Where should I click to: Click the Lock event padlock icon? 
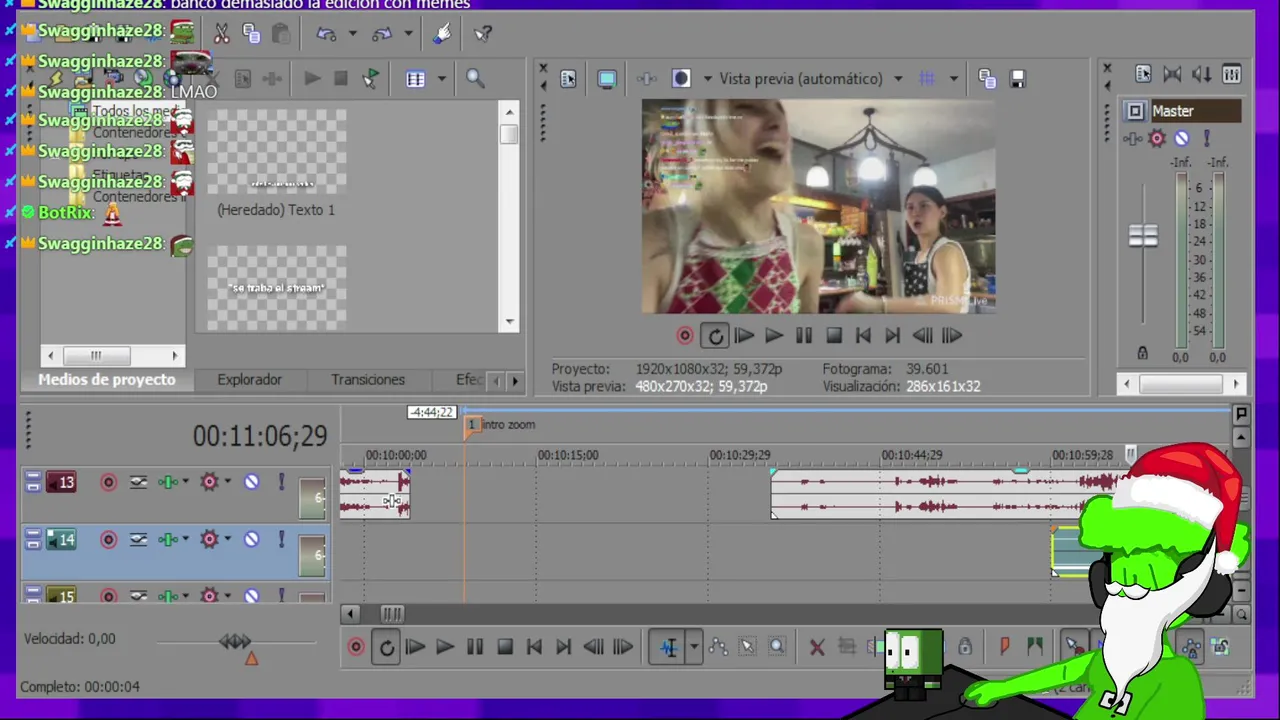click(x=965, y=647)
